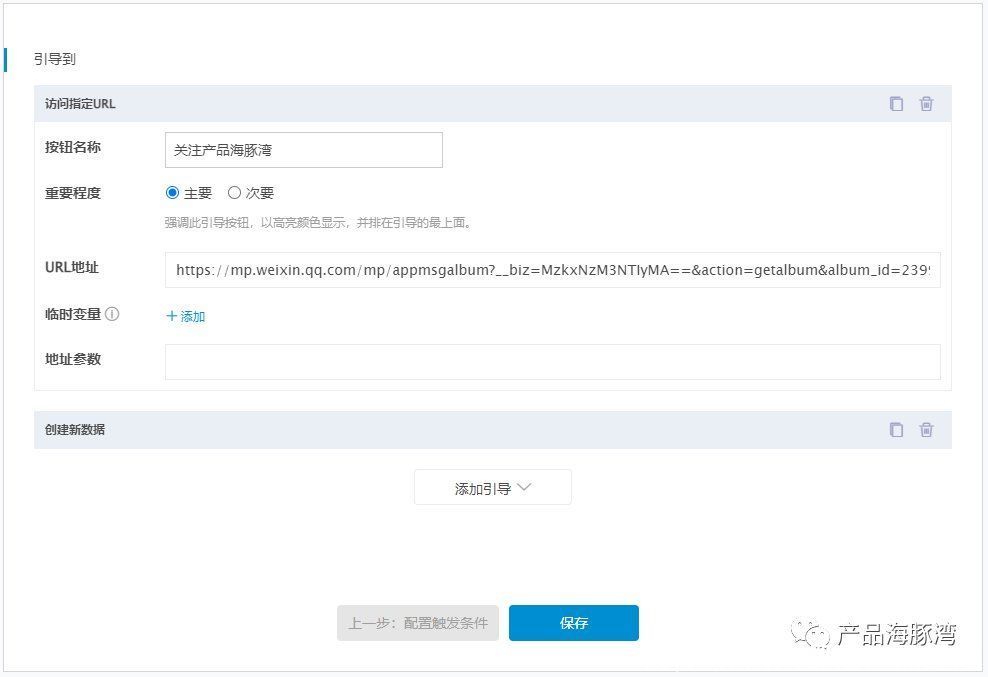This screenshot has width=988, height=677.
Task: Go back to 上一步：配置触发条件
Action: 418,623
